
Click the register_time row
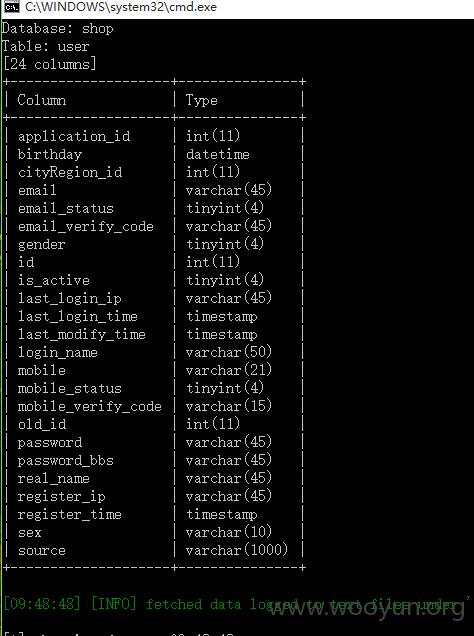(154, 515)
